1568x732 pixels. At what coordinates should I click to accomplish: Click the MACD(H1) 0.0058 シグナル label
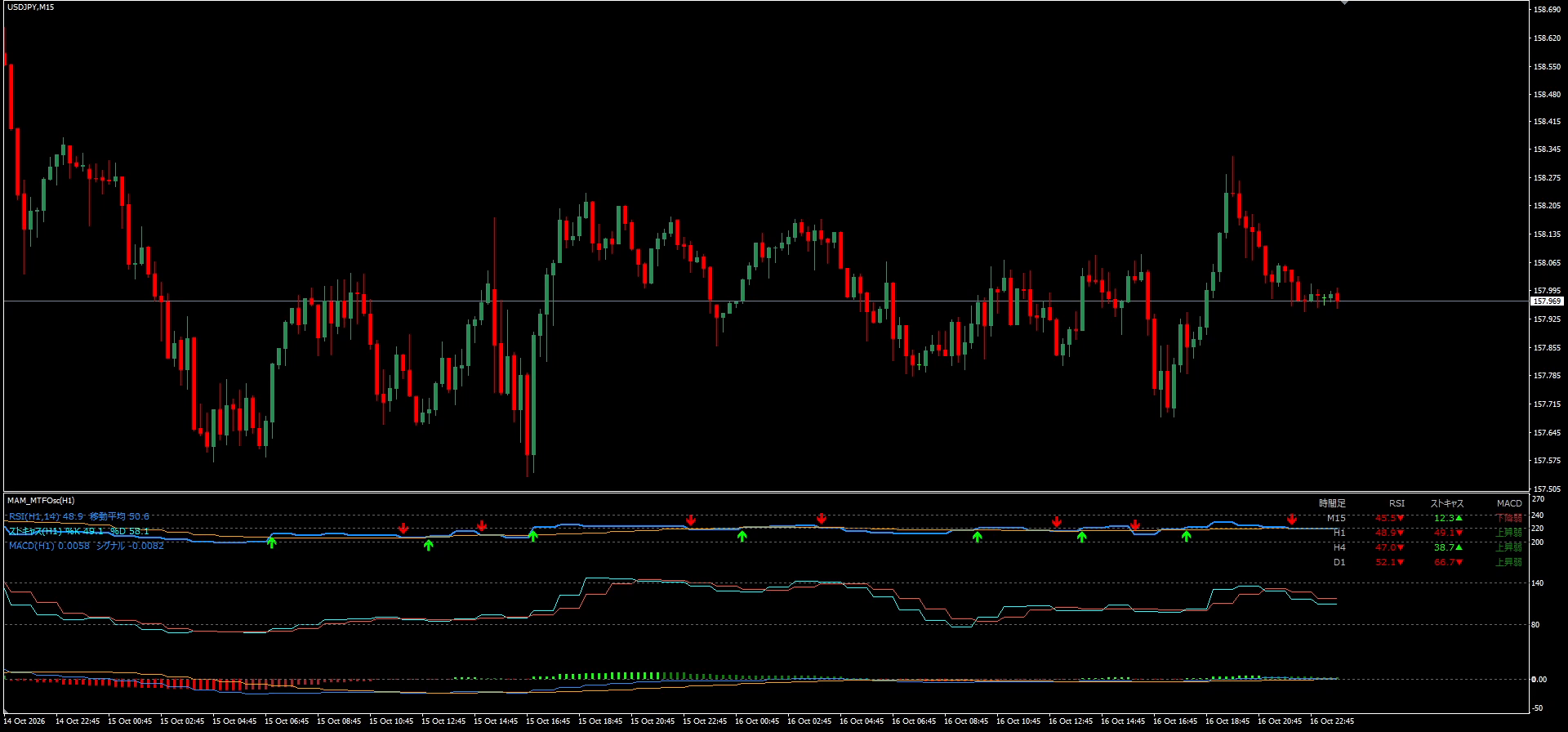tap(87, 546)
